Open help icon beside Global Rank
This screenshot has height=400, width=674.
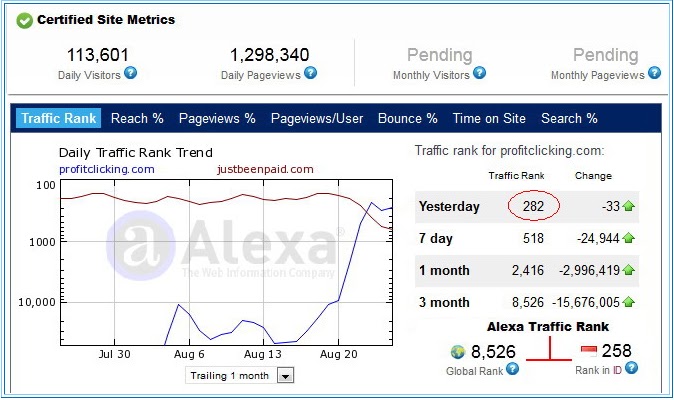pyautogui.click(x=512, y=369)
